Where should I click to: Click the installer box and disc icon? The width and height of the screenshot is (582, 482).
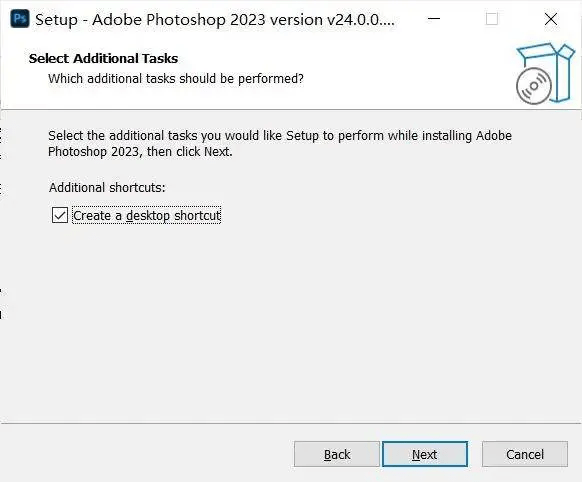[545, 74]
